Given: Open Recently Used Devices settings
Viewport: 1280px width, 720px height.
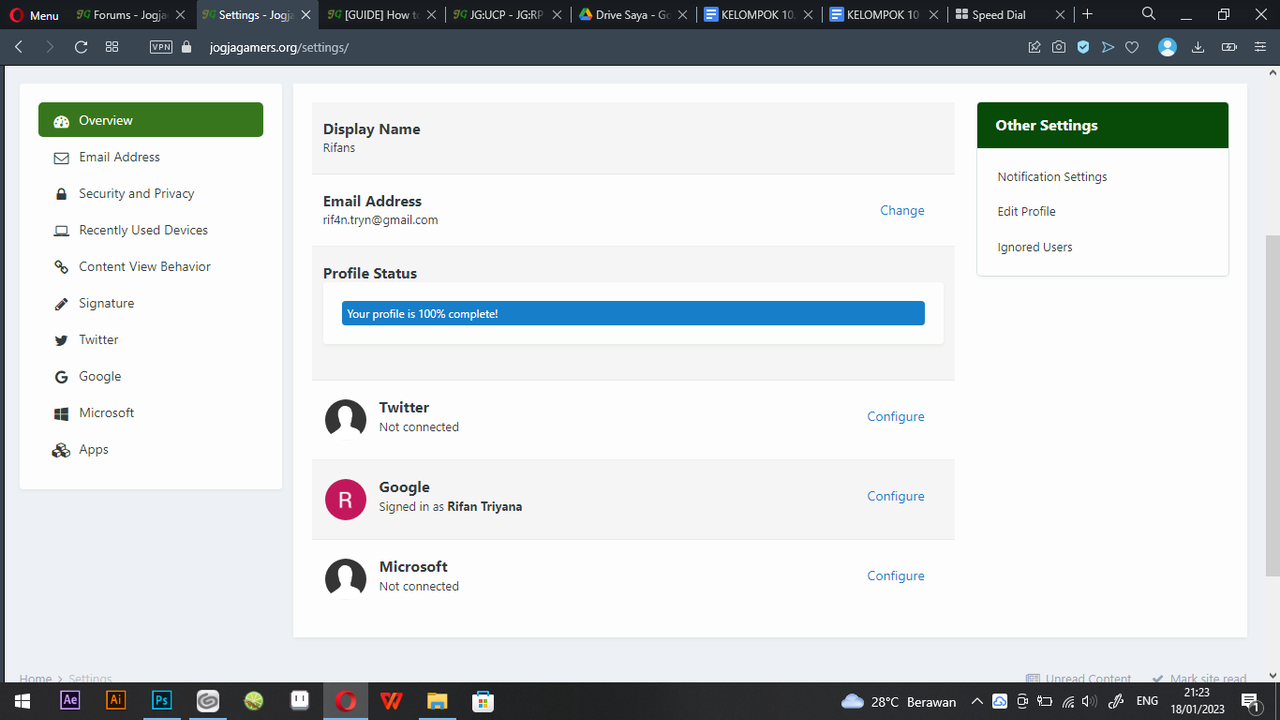Looking at the screenshot, I should 151,230.
